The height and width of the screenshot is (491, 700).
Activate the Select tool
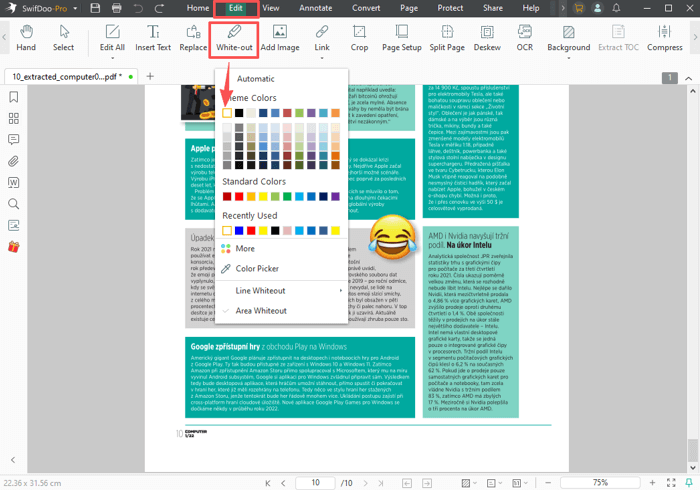click(x=63, y=38)
